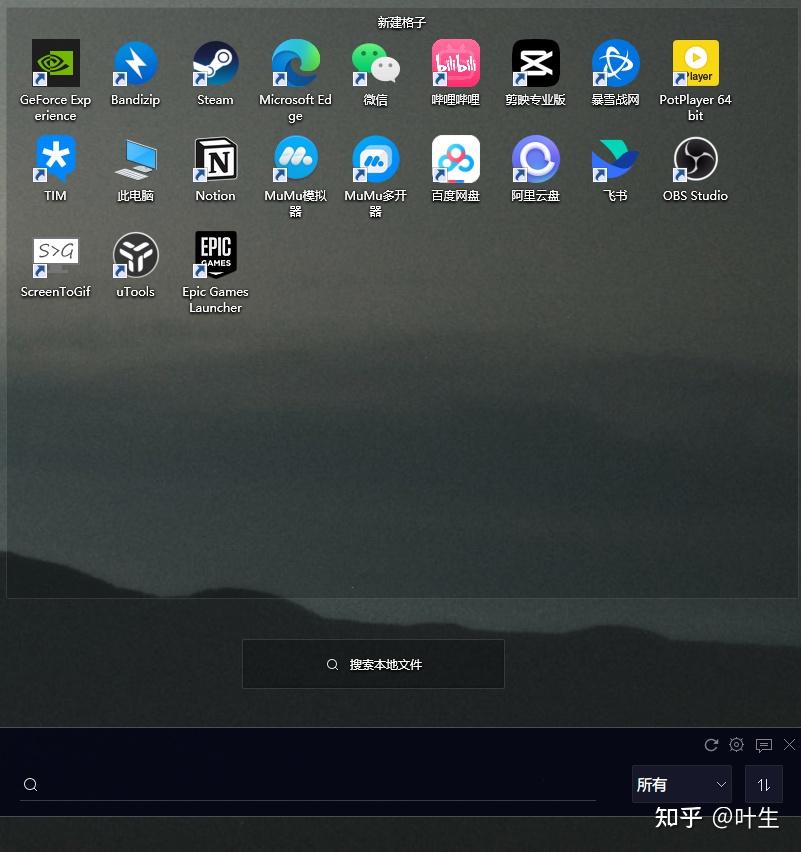Viewport: 801px width, 852px height.
Task: Launch Epic Games Launcher icon
Action: 215,254
